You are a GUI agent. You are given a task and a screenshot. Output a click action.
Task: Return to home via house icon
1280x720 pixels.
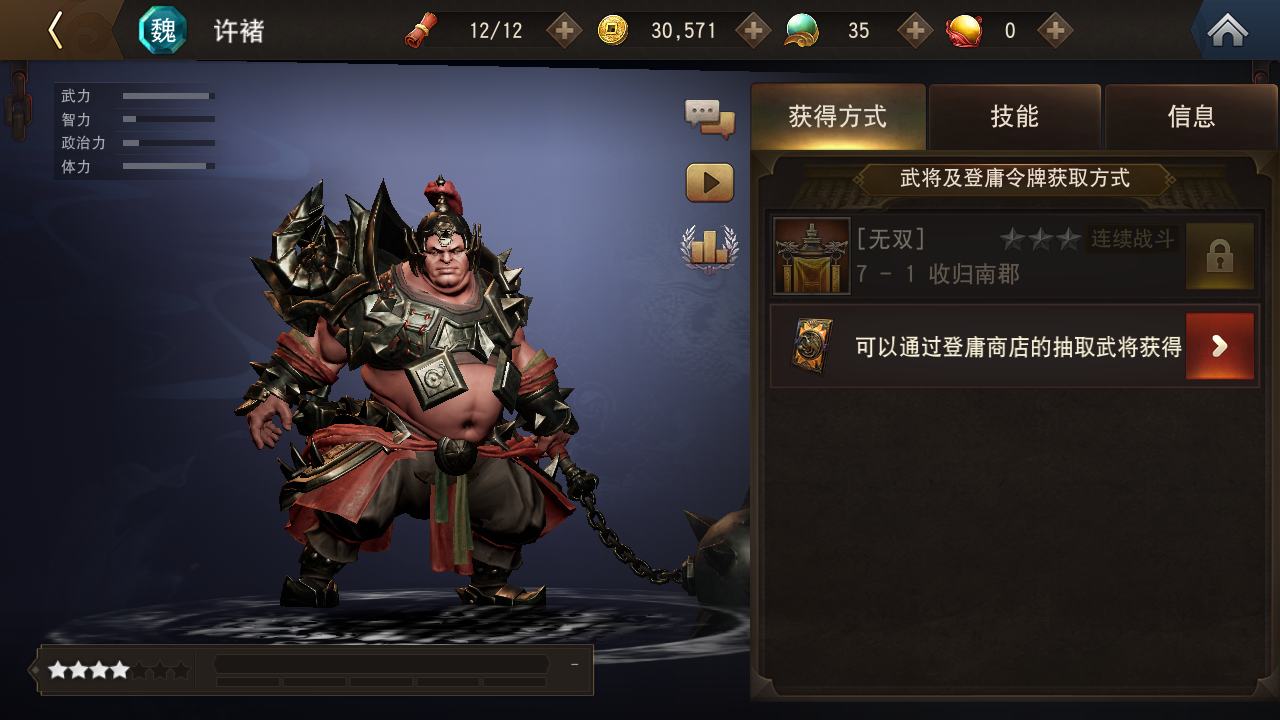[1227, 30]
